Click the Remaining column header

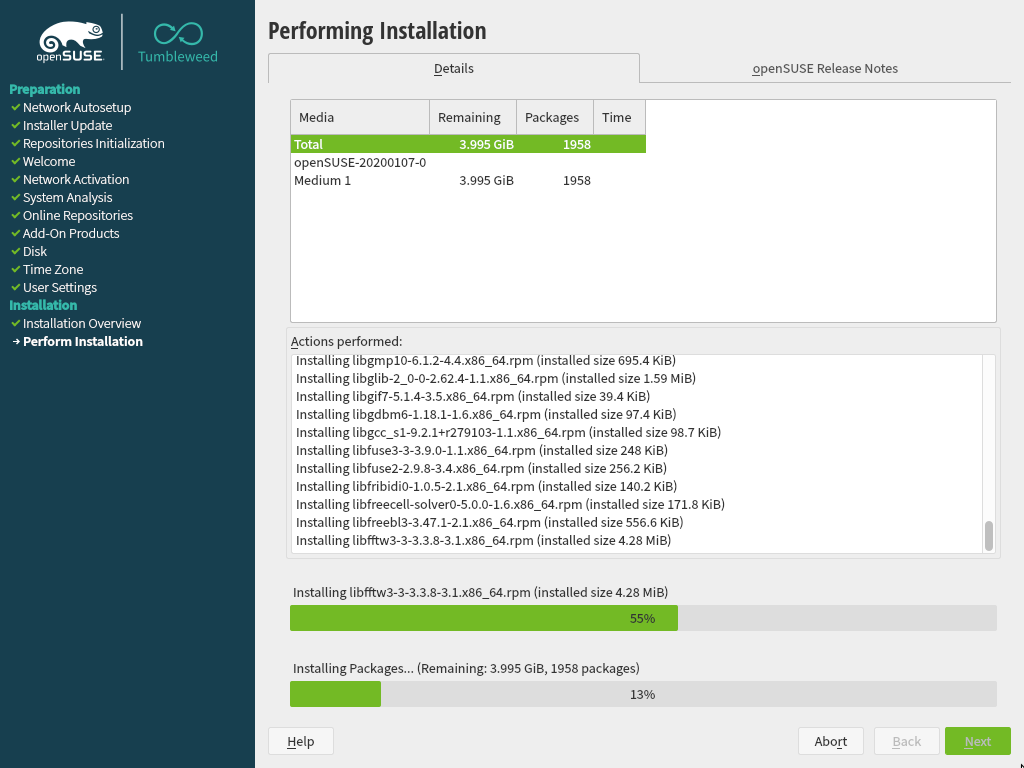pos(472,117)
